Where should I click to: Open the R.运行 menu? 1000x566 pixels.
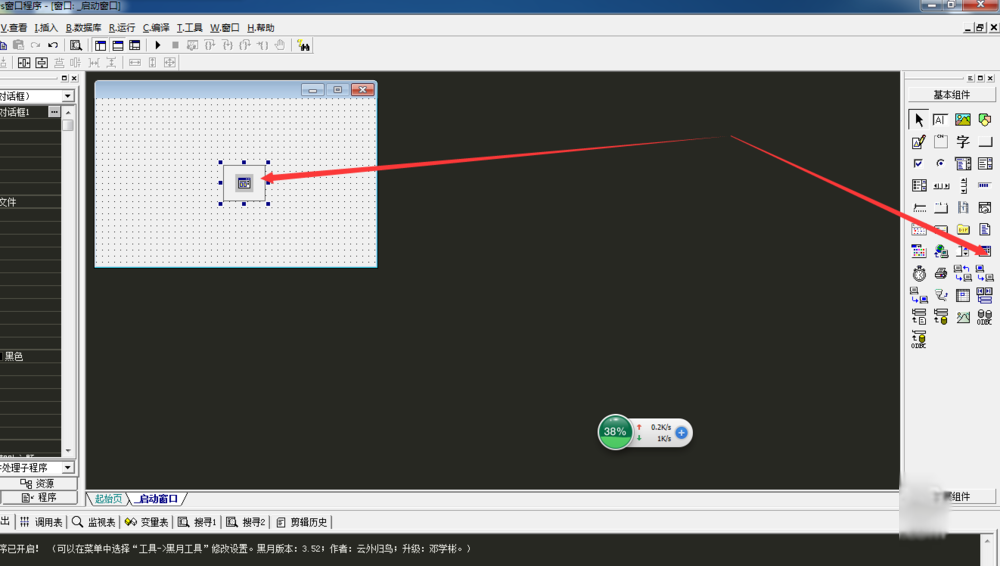coord(122,28)
